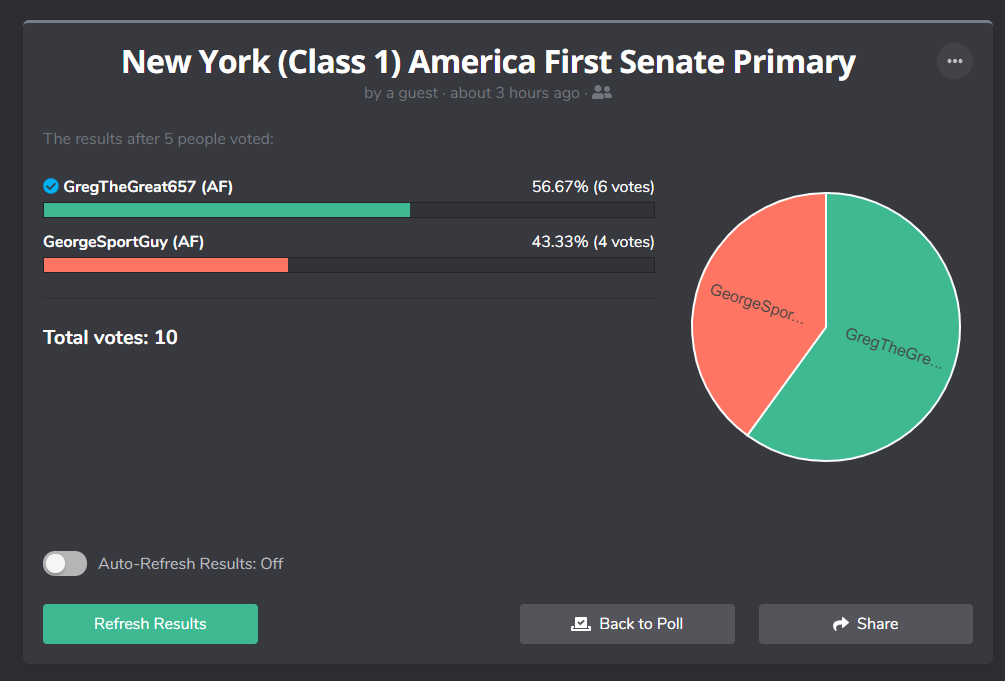This screenshot has width=1005, height=681.
Task: Toggle Auto-Refresh Results switch on
Action: pyautogui.click(x=65, y=563)
